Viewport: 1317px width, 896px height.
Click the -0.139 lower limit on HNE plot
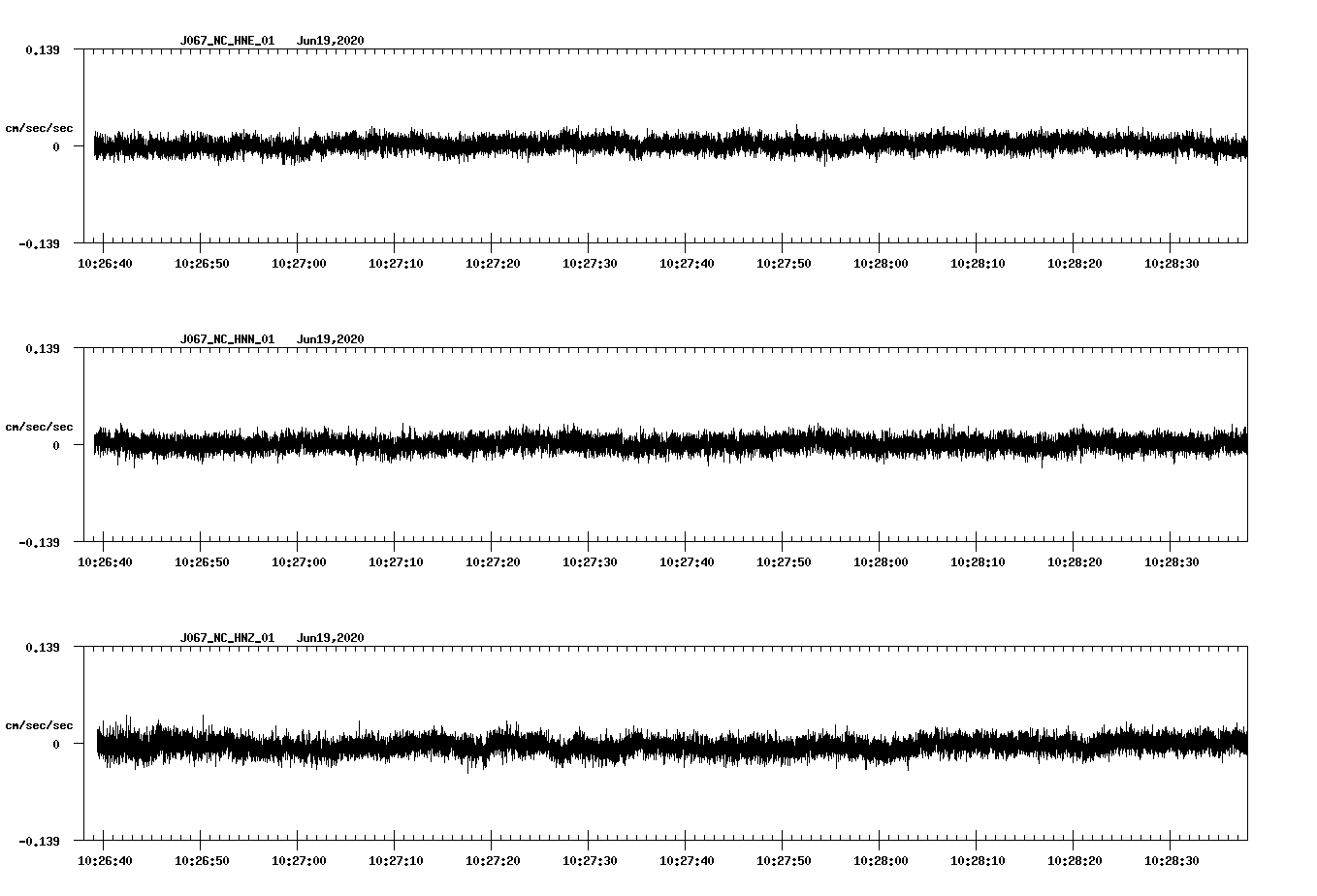pyautogui.click(x=39, y=243)
